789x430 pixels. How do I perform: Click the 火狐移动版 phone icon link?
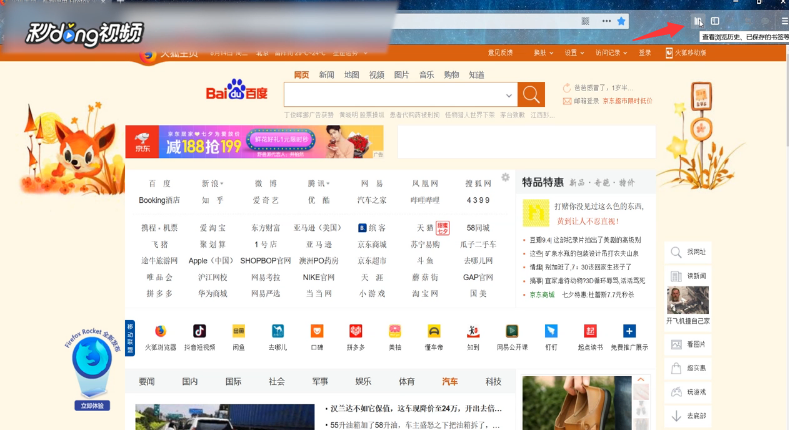coord(686,53)
